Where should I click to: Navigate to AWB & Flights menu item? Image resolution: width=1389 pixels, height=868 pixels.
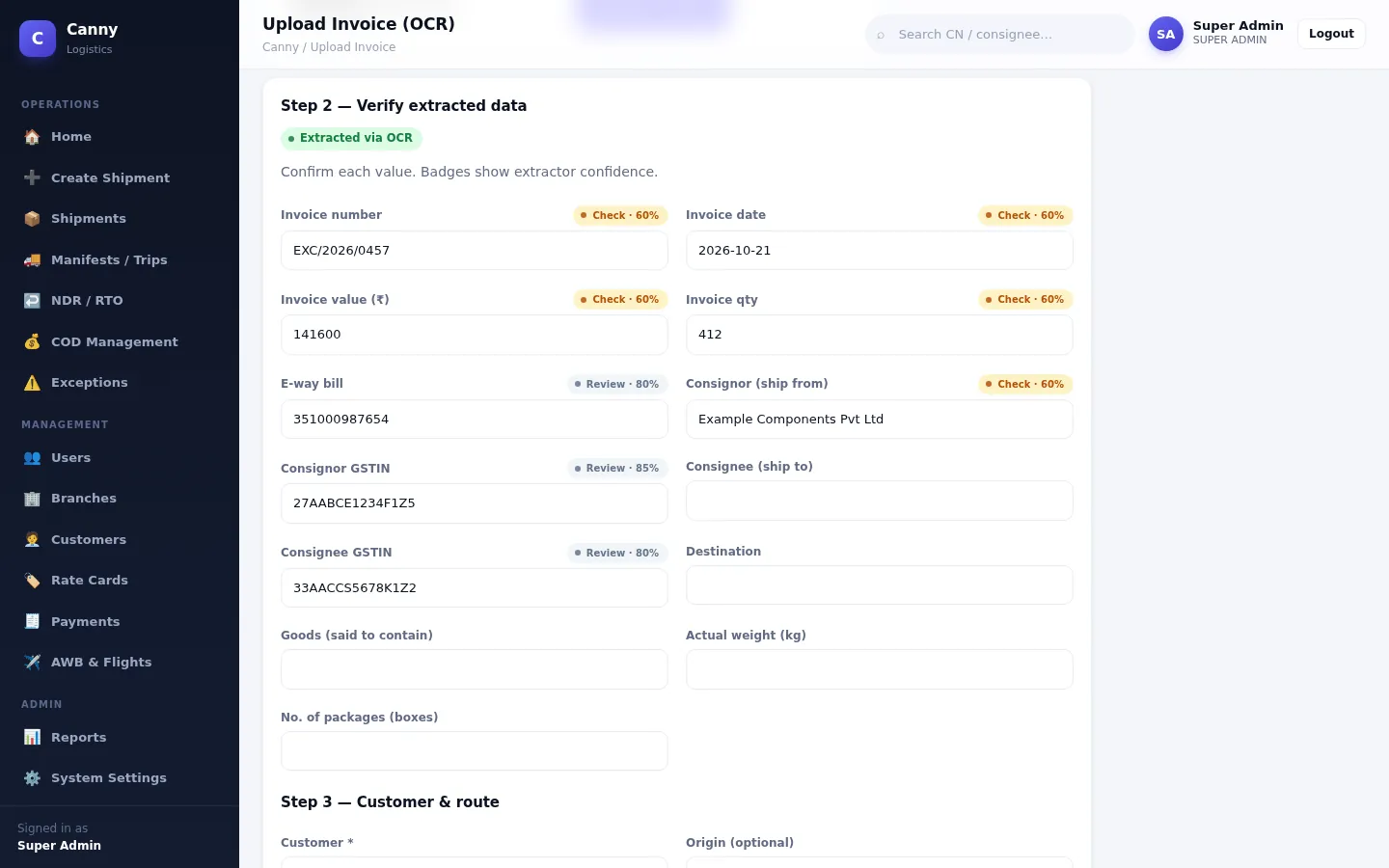pyautogui.click(x=120, y=663)
